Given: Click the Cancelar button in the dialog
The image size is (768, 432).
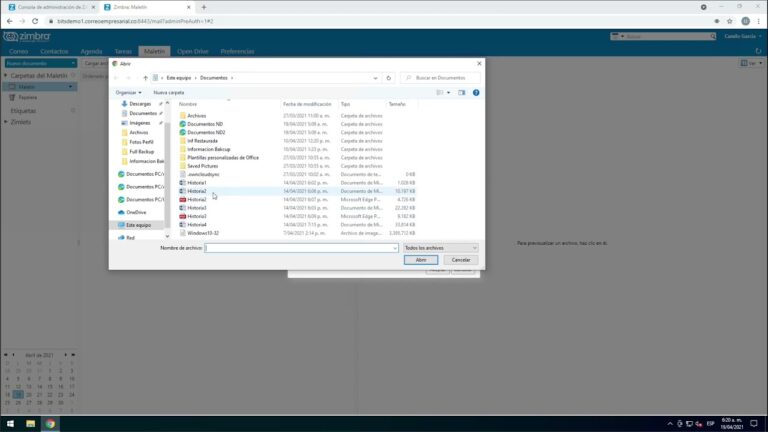Looking at the screenshot, I should click(x=461, y=260).
